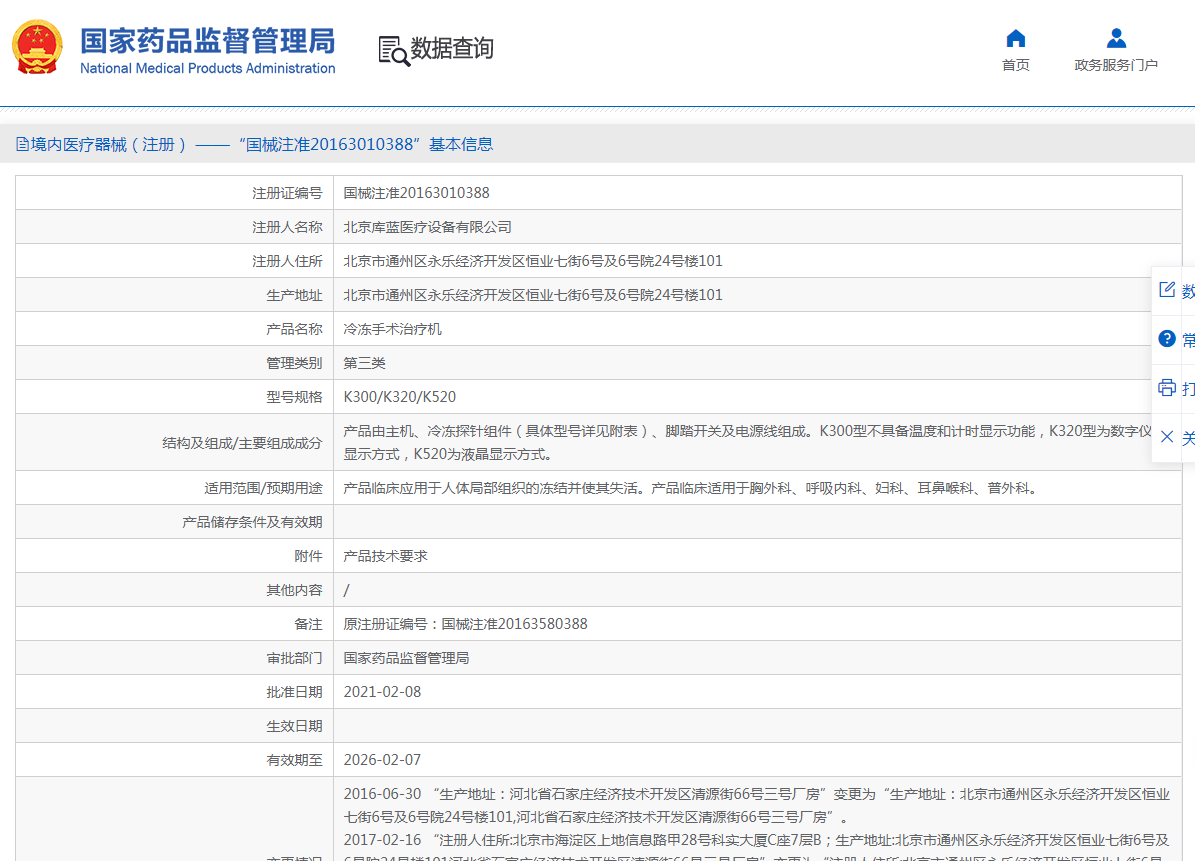This screenshot has height=861, width=1195.
Task: Click the national emblem logo
Action: point(37,46)
